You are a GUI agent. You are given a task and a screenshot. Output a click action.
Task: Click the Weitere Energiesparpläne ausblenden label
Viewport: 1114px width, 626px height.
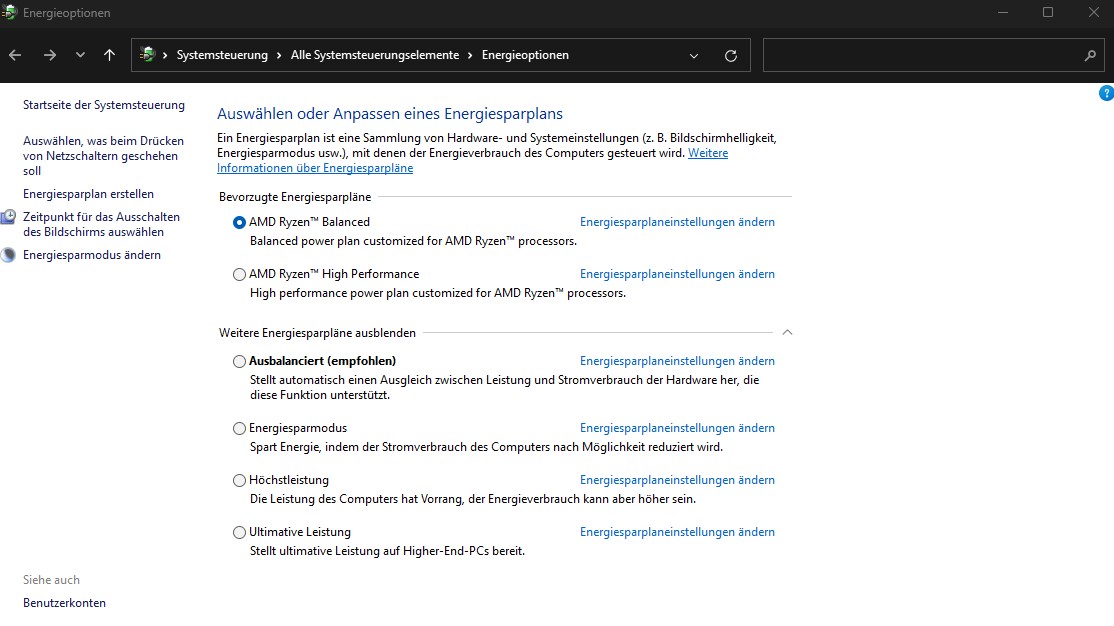[x=317, y=333]
